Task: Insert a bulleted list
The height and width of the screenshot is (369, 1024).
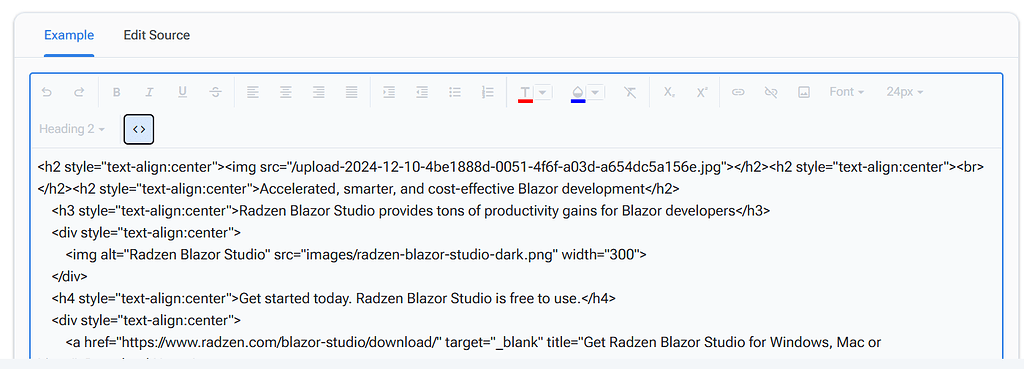Action: pos(455,92)
